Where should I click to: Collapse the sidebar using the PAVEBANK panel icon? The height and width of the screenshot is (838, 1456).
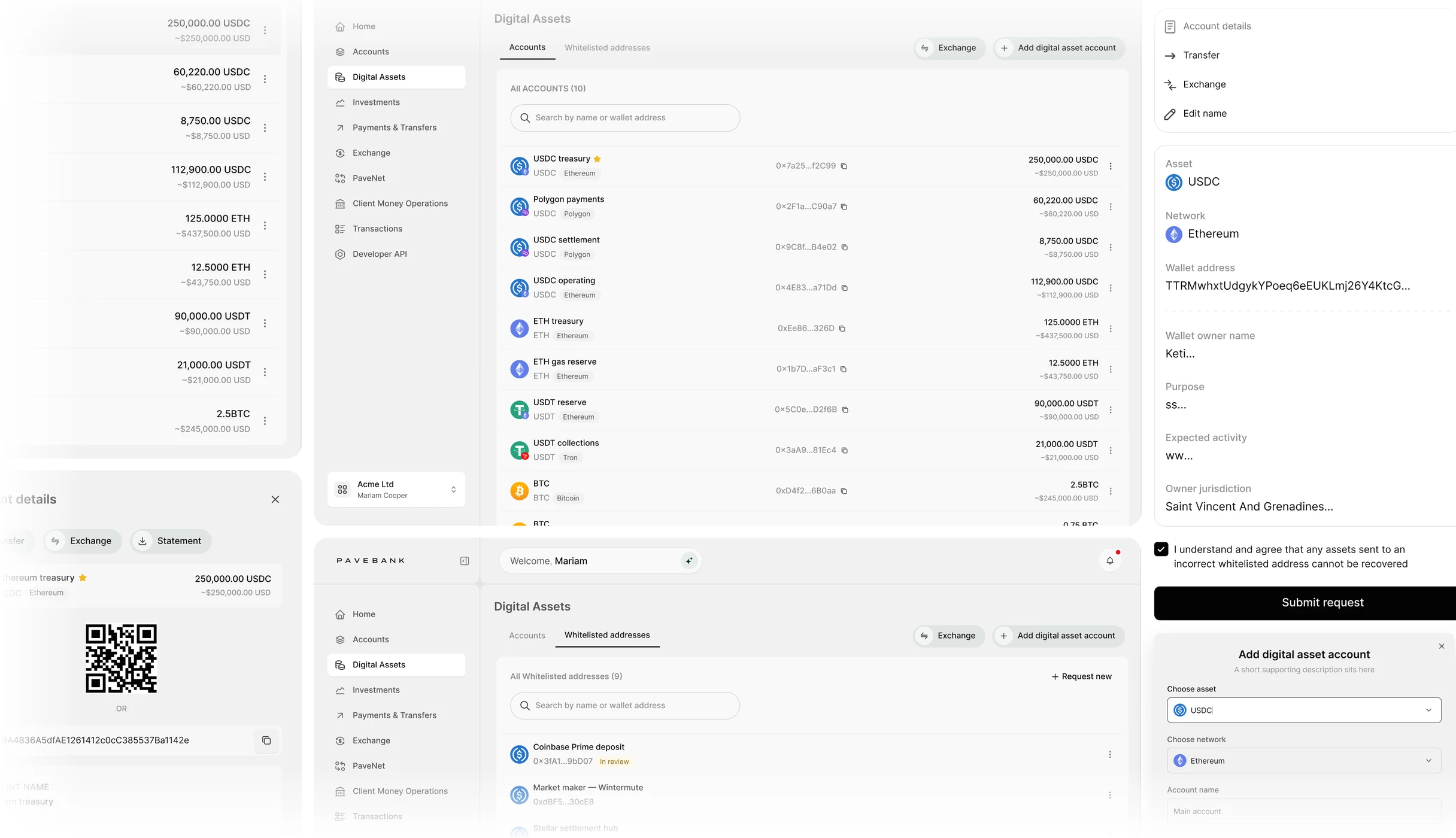(465, 561)
